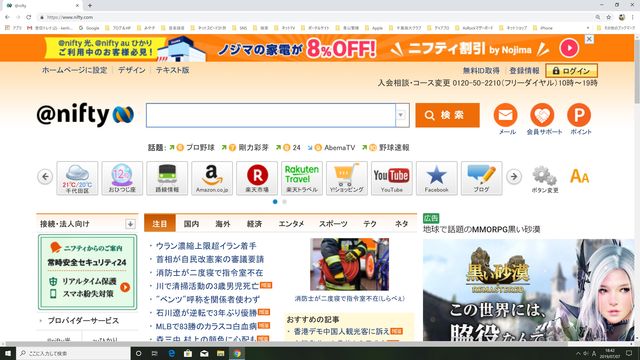Open headline 石川遼が逆転で3年ぶり優勝

tap(206, 313)
